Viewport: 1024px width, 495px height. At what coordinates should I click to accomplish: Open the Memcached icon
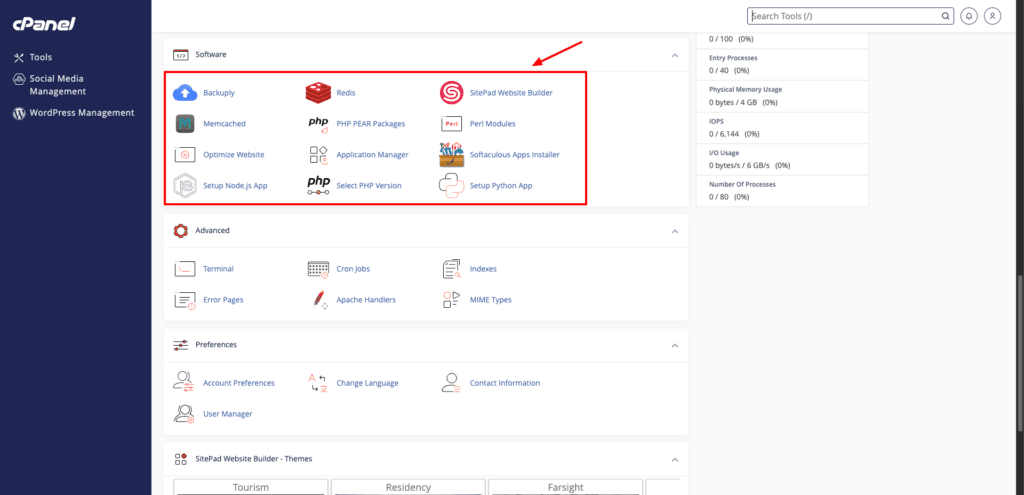tap(185, 123)
